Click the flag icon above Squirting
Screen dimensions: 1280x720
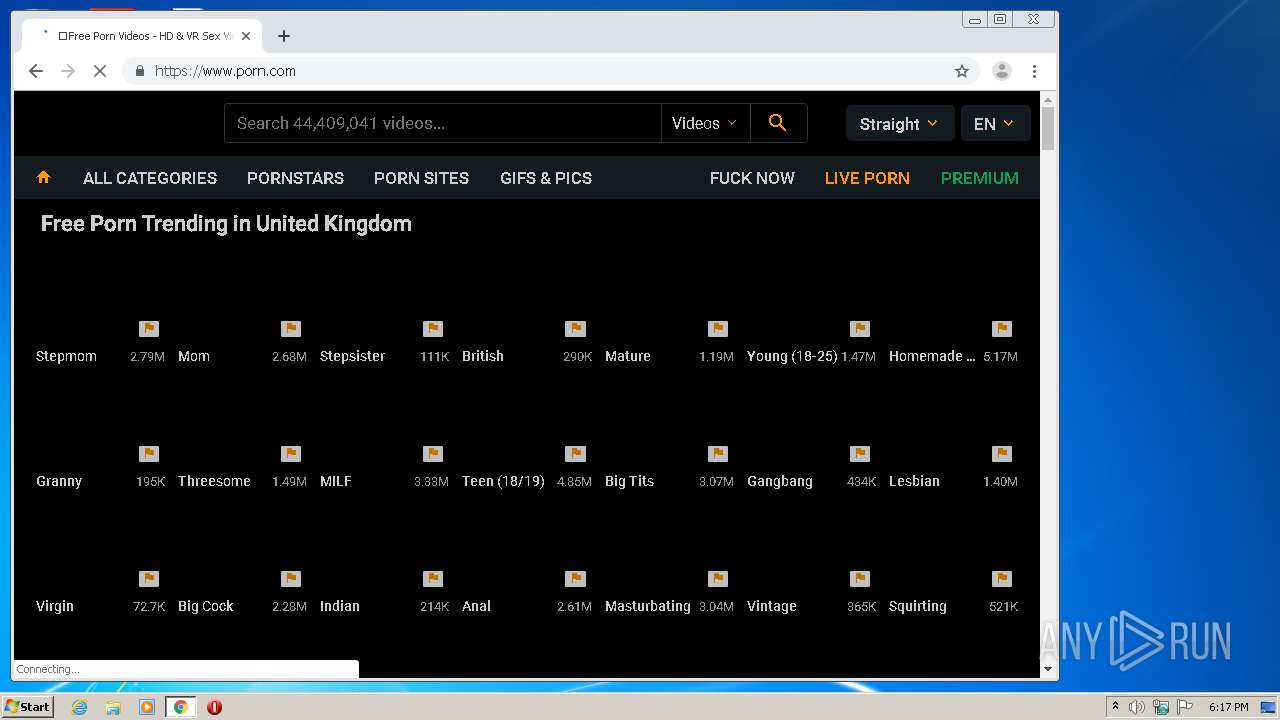1002,579
